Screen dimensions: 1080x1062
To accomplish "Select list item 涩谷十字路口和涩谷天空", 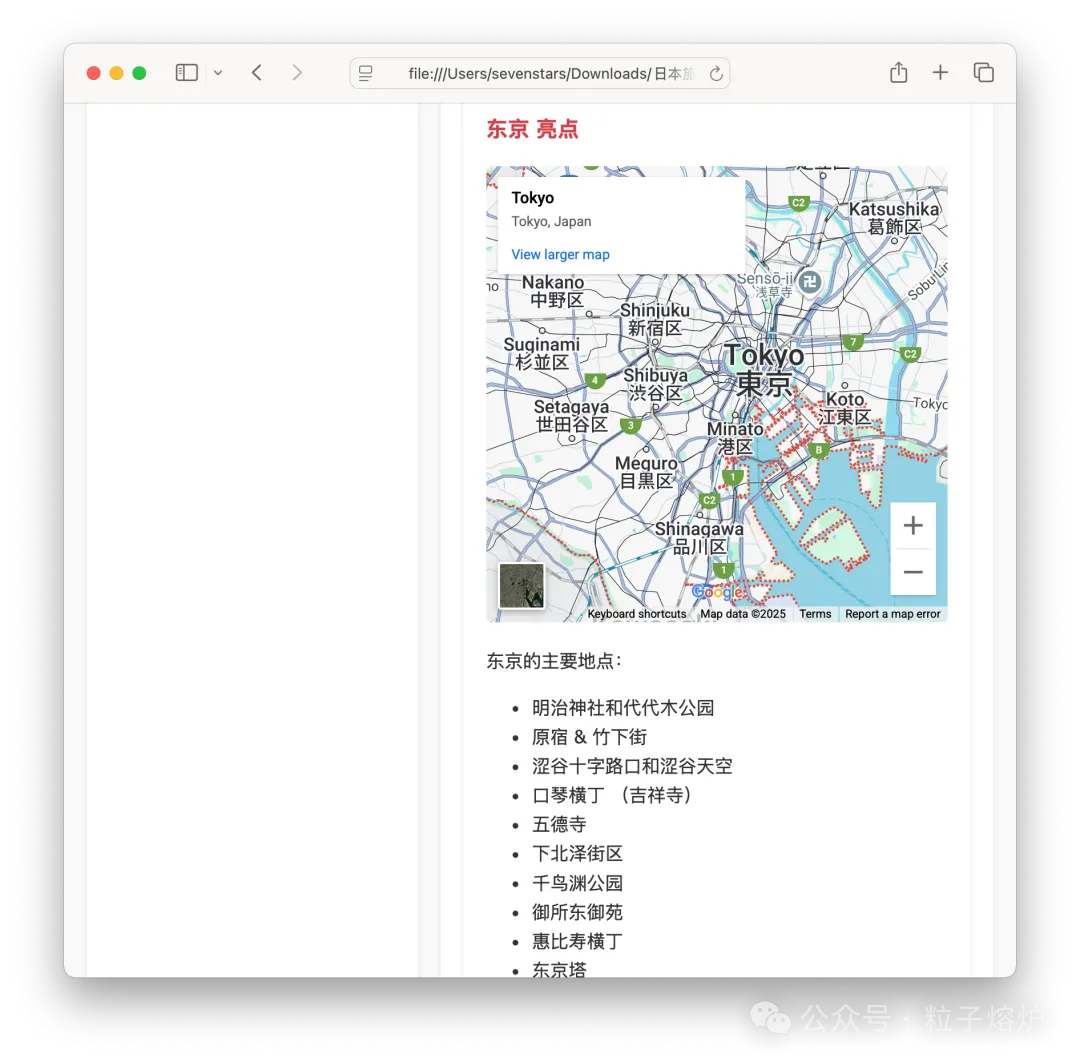I will pos(632,766).
